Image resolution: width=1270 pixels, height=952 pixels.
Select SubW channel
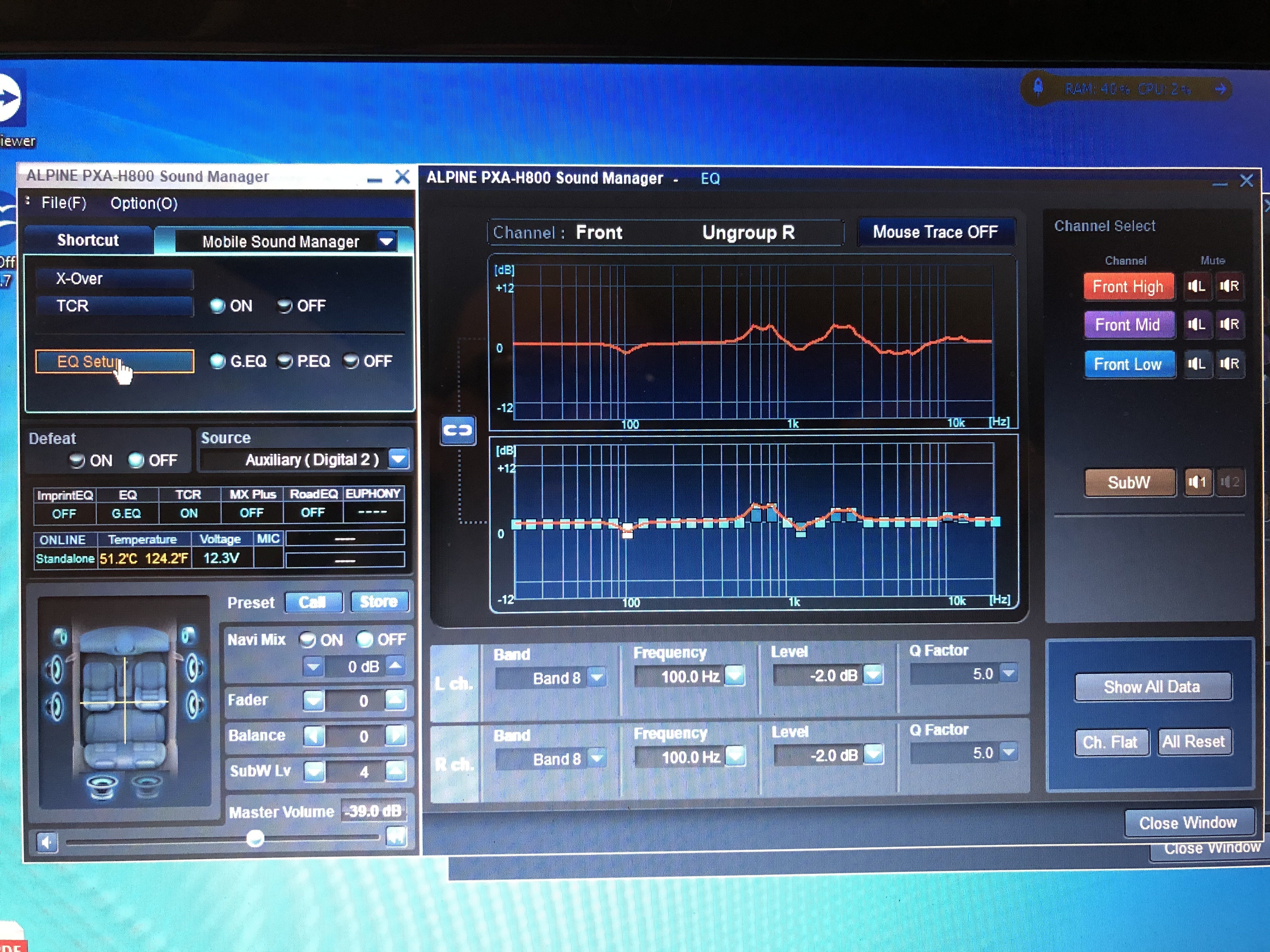pyautogui.click(x=1129, y=483)
